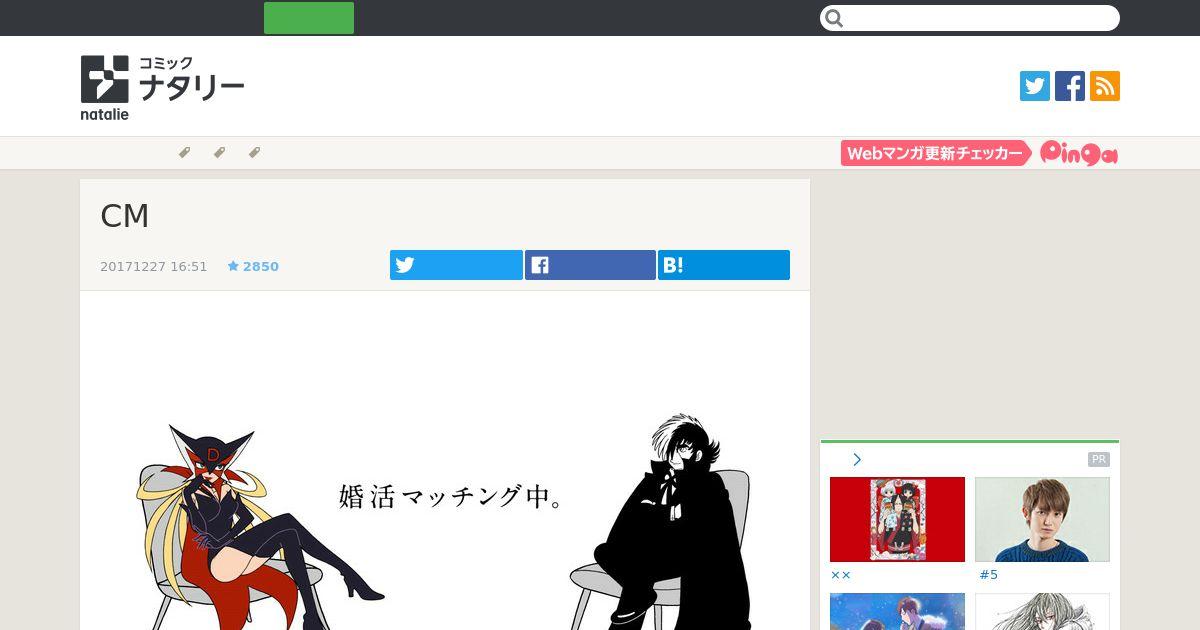Open the Facebook icon in the header
The height and width of the screenshot is (630, 1200).
(1070, 86)
